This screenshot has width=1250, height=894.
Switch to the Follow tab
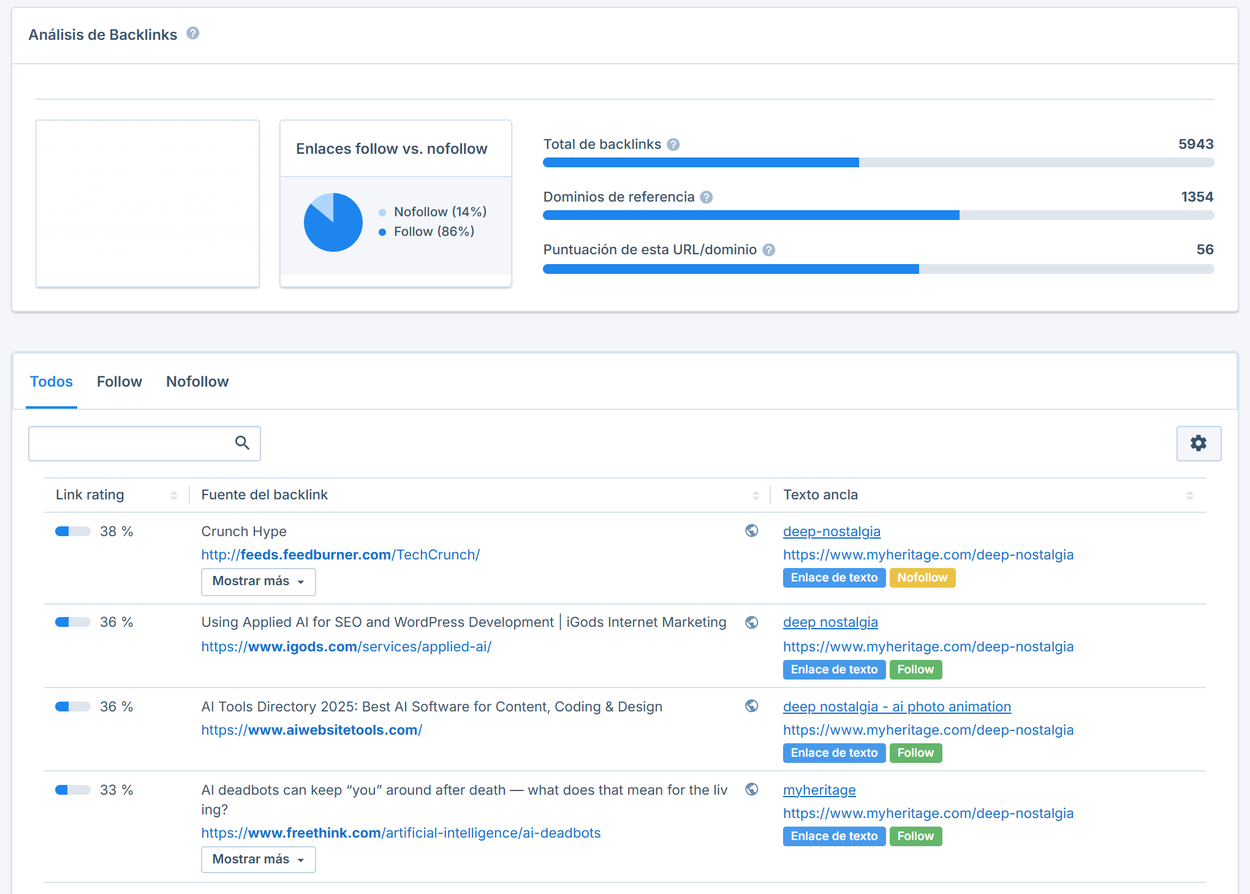(119, 381)
